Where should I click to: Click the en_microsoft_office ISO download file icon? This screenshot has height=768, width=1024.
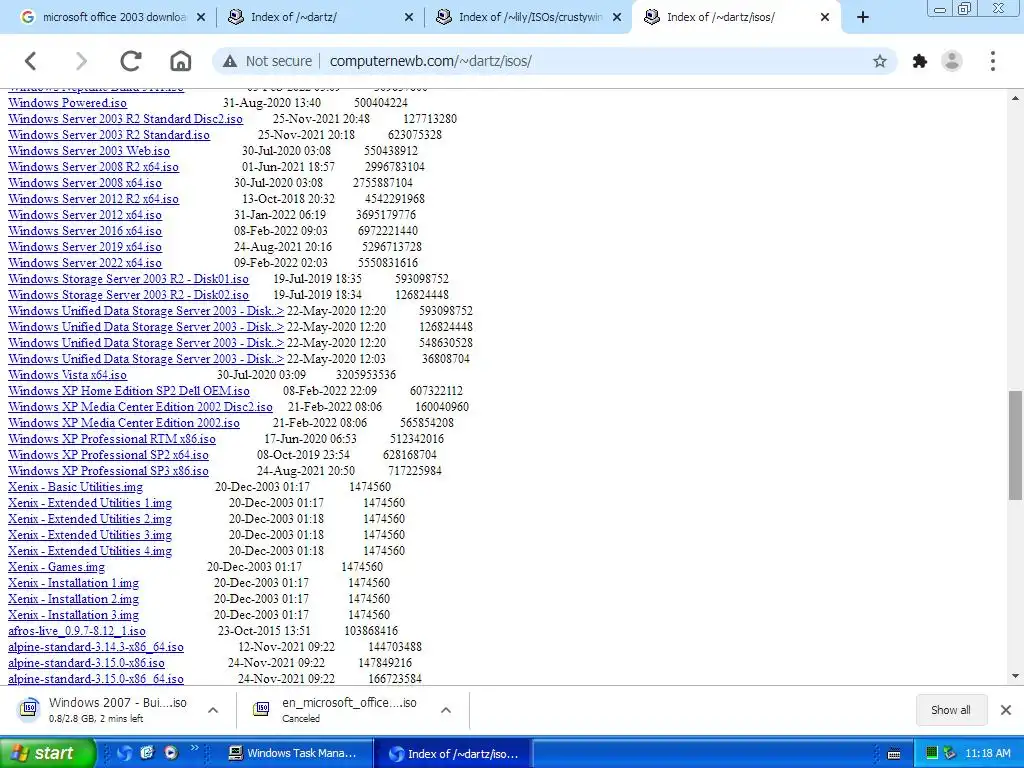pyautogui.click(x=261, y=709)
